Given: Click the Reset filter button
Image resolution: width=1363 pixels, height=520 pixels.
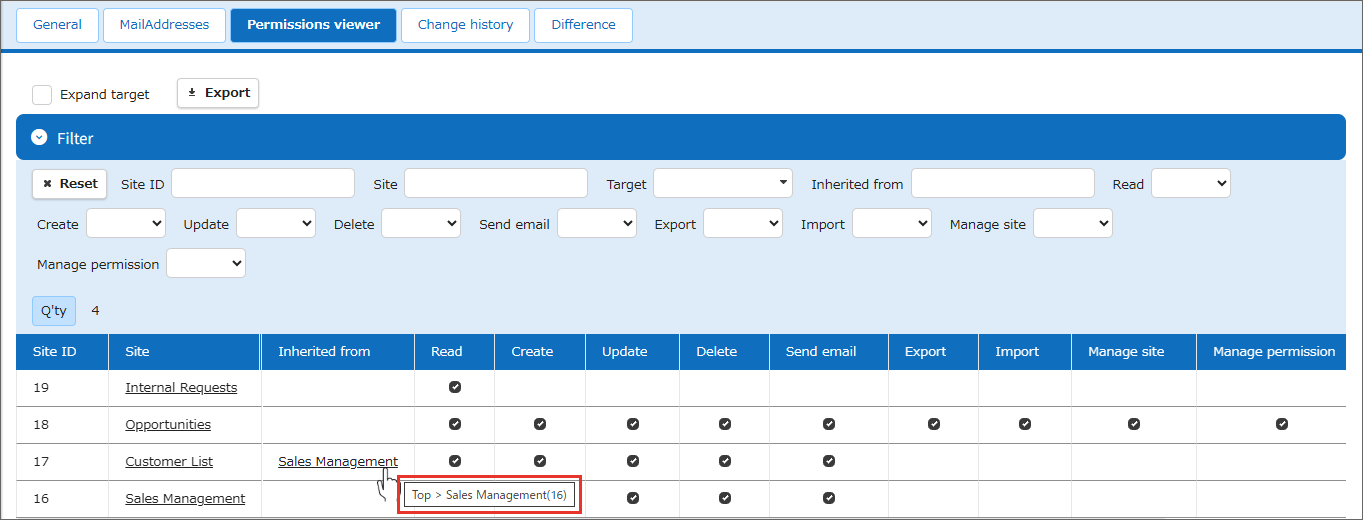Looking at the screenshot, I should [x=70, y=184].
